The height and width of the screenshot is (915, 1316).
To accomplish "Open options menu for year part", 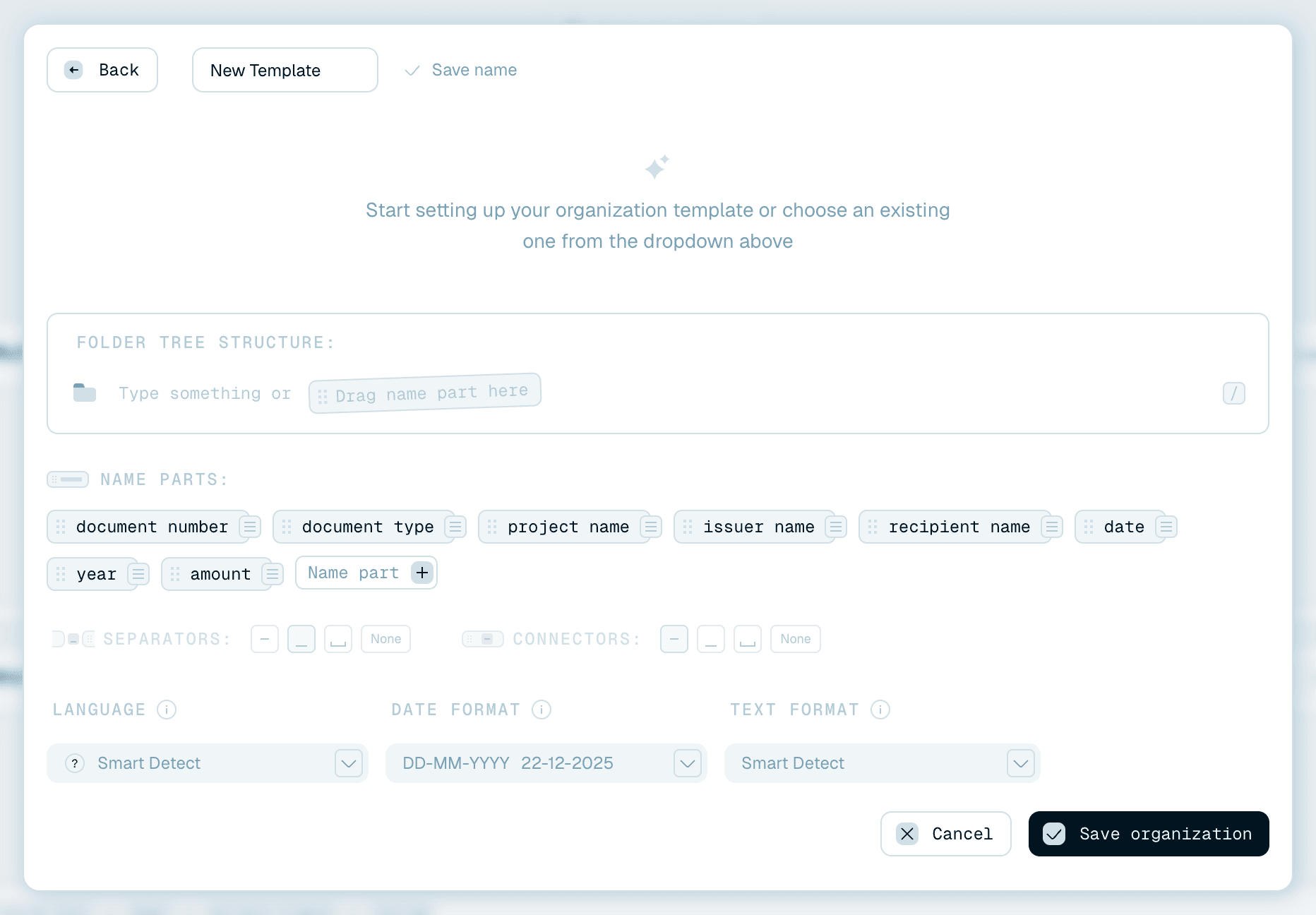I will [138, 574].
